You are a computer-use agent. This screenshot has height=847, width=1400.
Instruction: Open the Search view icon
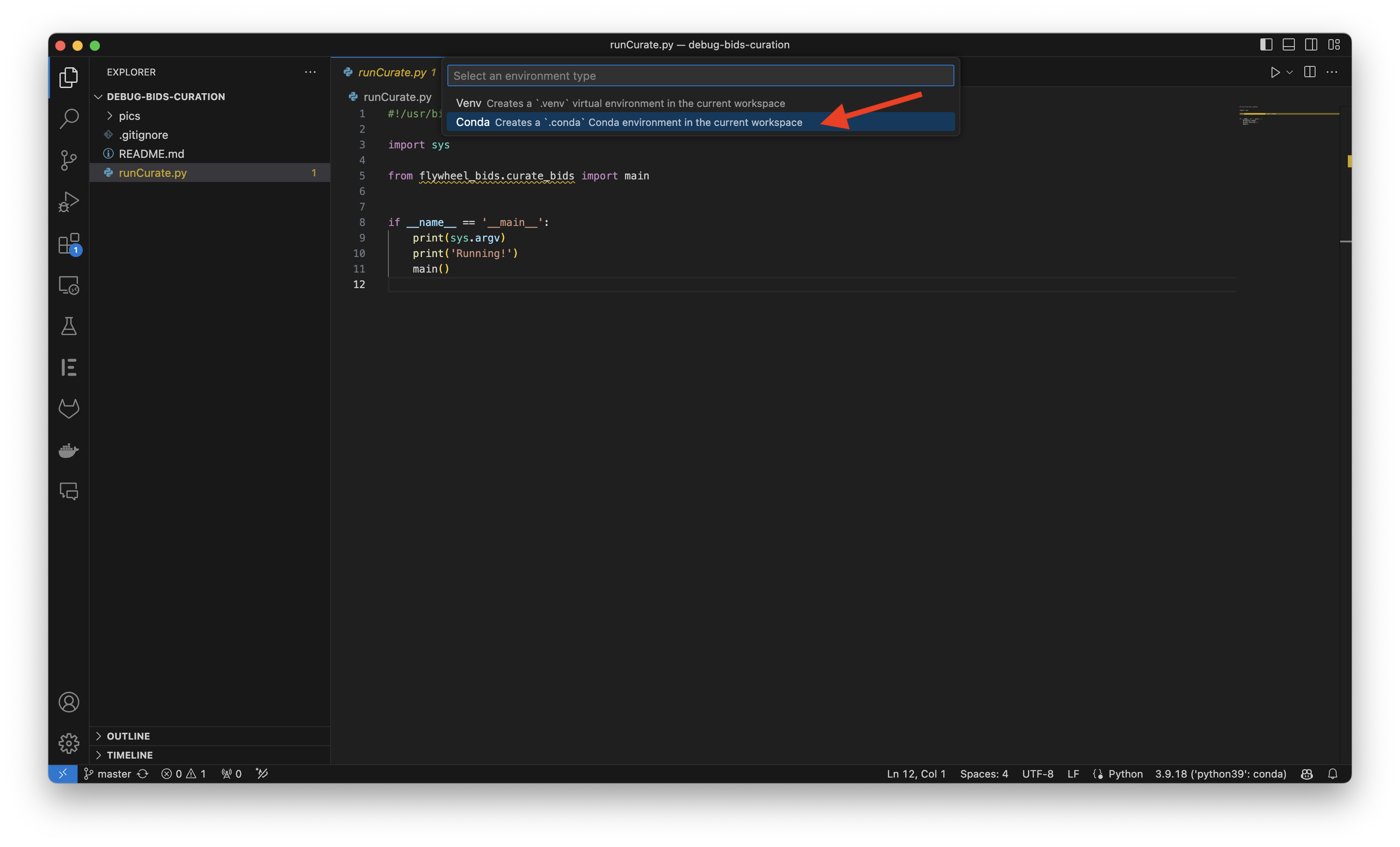click(x=69, y=118)
